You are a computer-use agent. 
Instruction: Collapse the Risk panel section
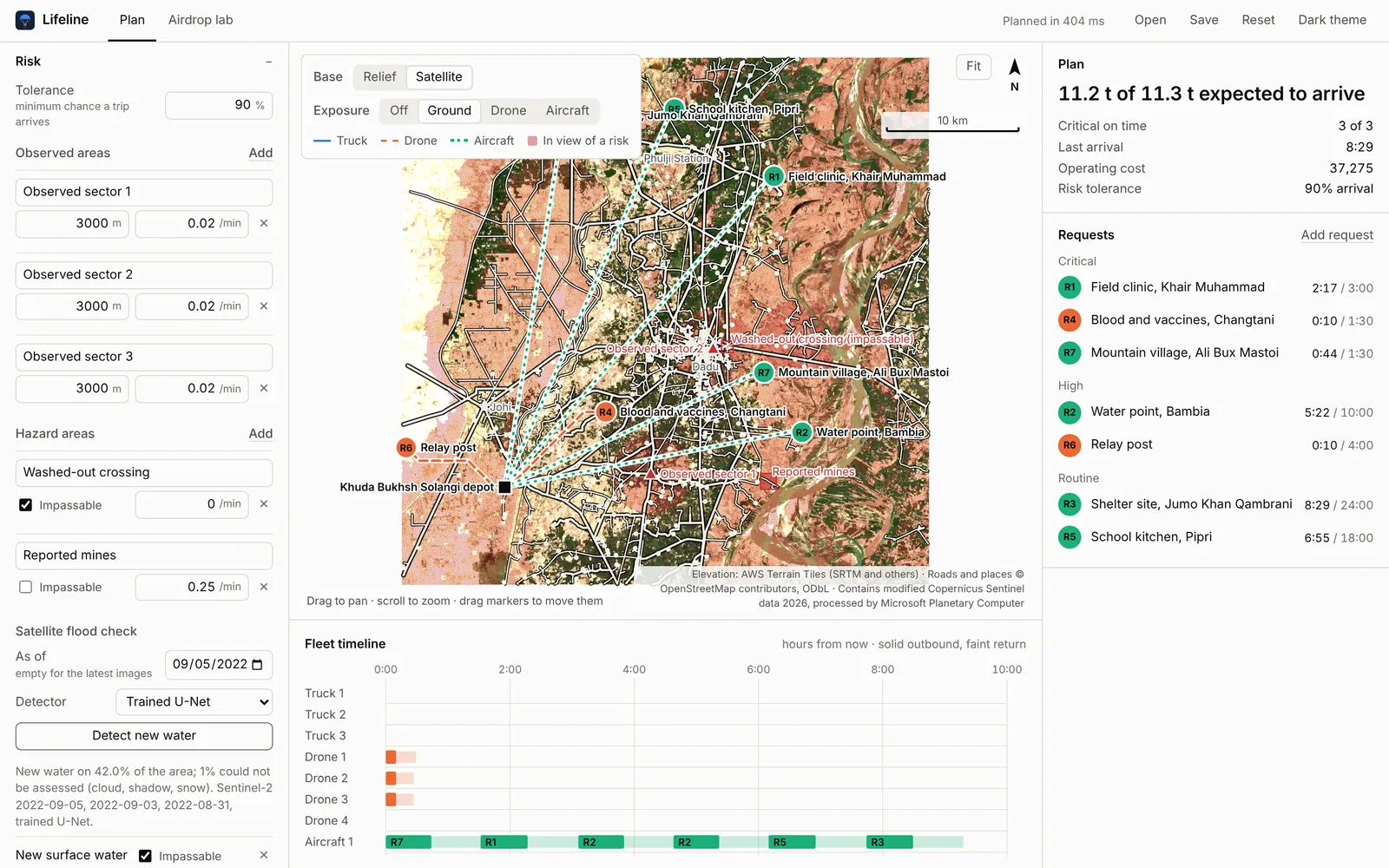(x=268, y=62)
